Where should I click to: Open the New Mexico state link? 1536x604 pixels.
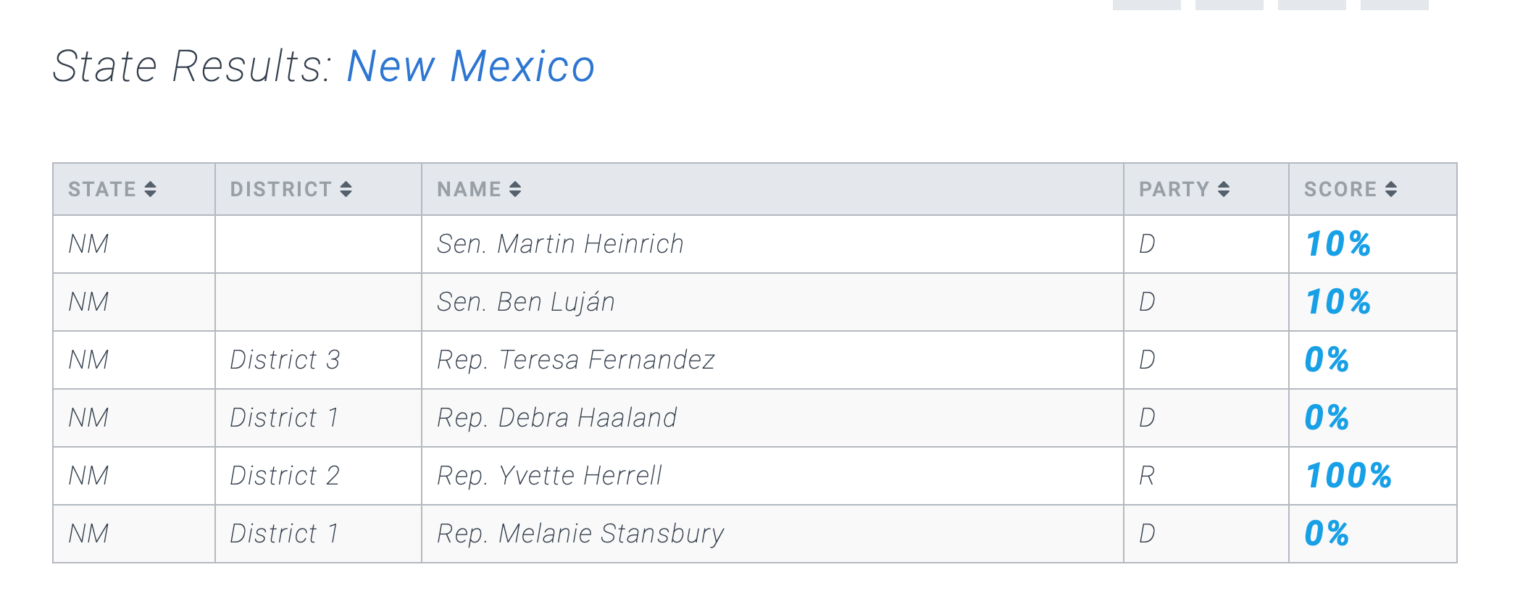click(x=470, y=66)
